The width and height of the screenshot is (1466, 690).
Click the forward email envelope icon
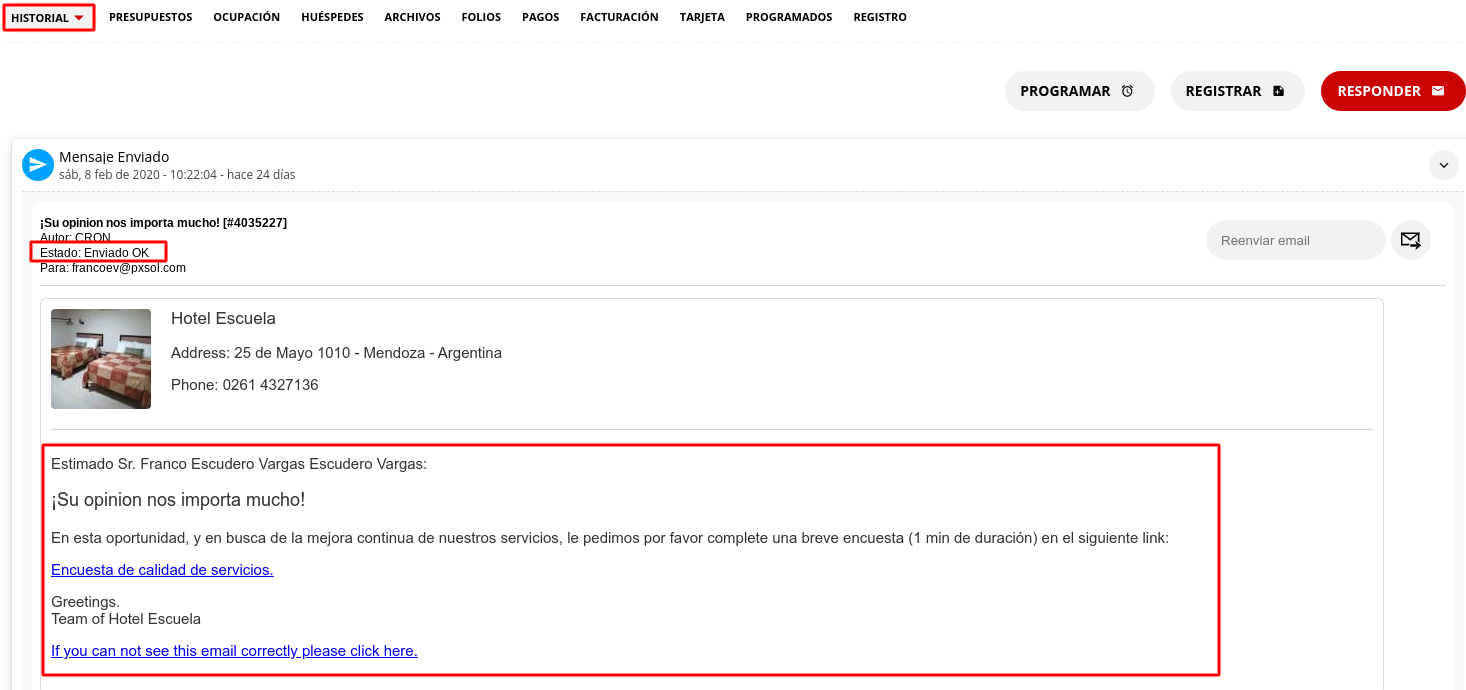pyautogui.click(x=1410, y=240)
